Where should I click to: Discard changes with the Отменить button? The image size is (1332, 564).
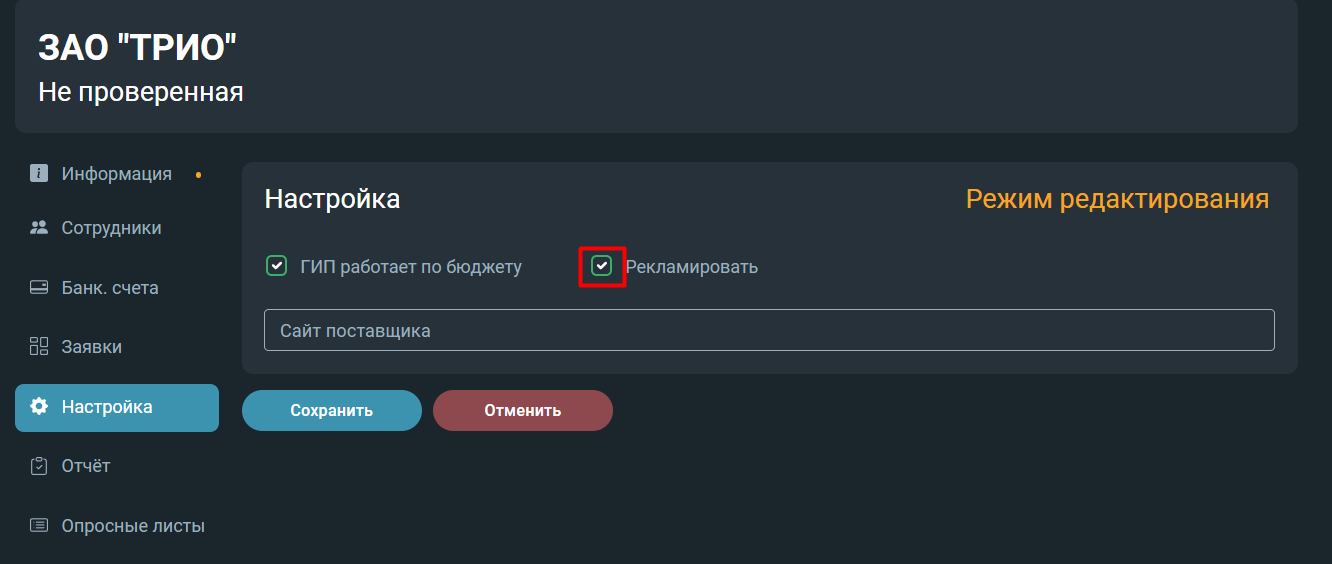[523, 410]
